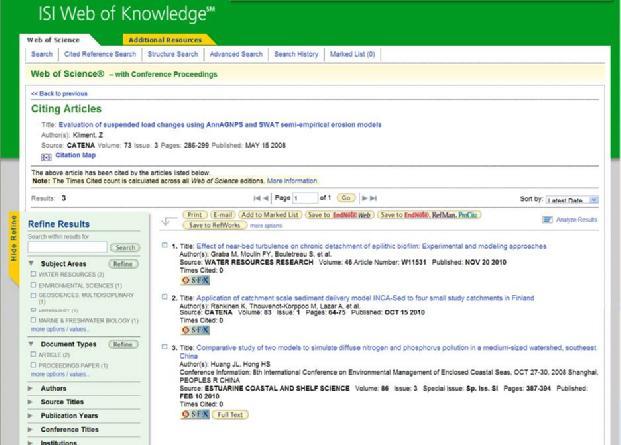The height and width of the screenshot is (445, 621).
Task: Expand the Authors refine section
Action: pyautogui.click(x=30, y=388)
